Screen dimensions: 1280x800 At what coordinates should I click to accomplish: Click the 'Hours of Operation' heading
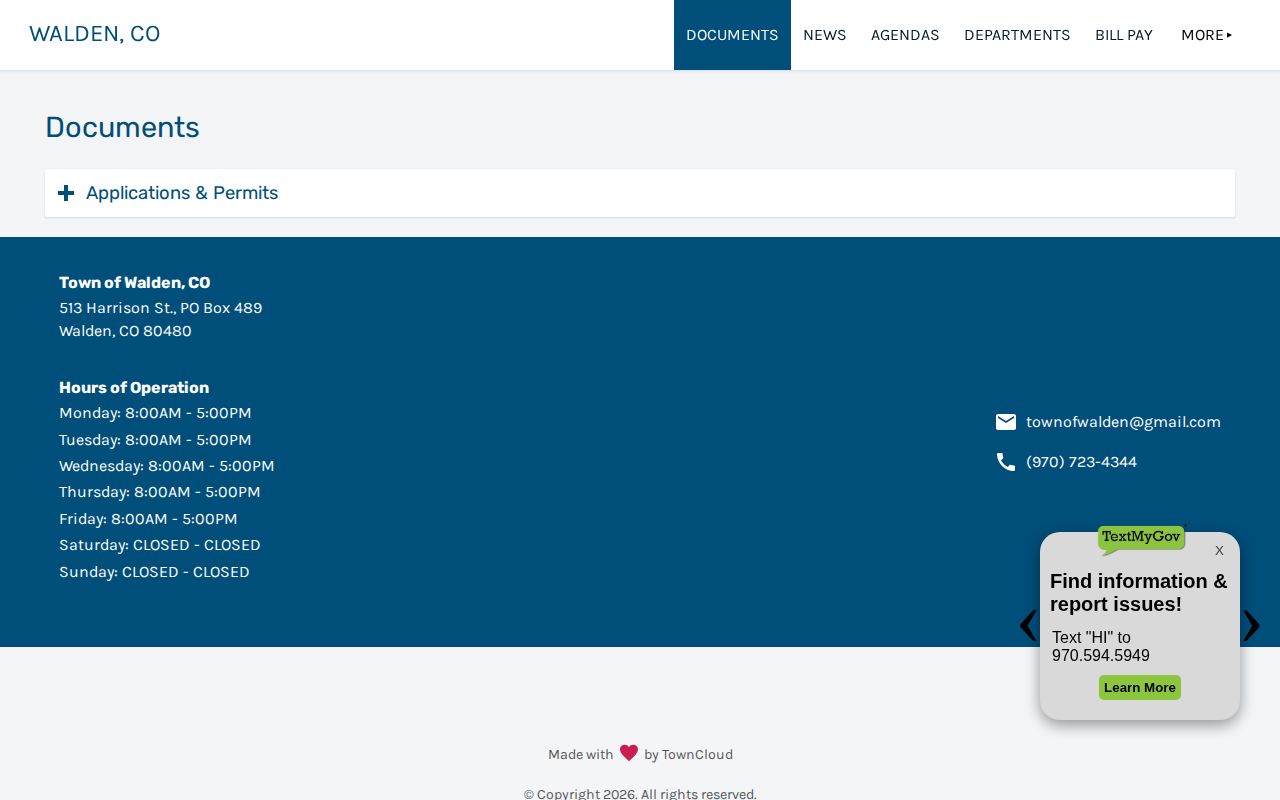point(134,388)
